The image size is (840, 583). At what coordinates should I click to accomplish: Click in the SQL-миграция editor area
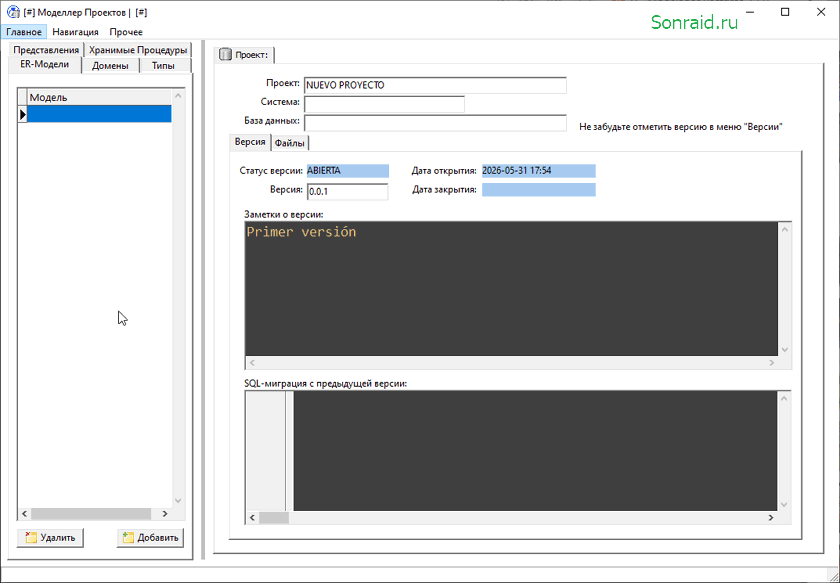coord(535,451)
